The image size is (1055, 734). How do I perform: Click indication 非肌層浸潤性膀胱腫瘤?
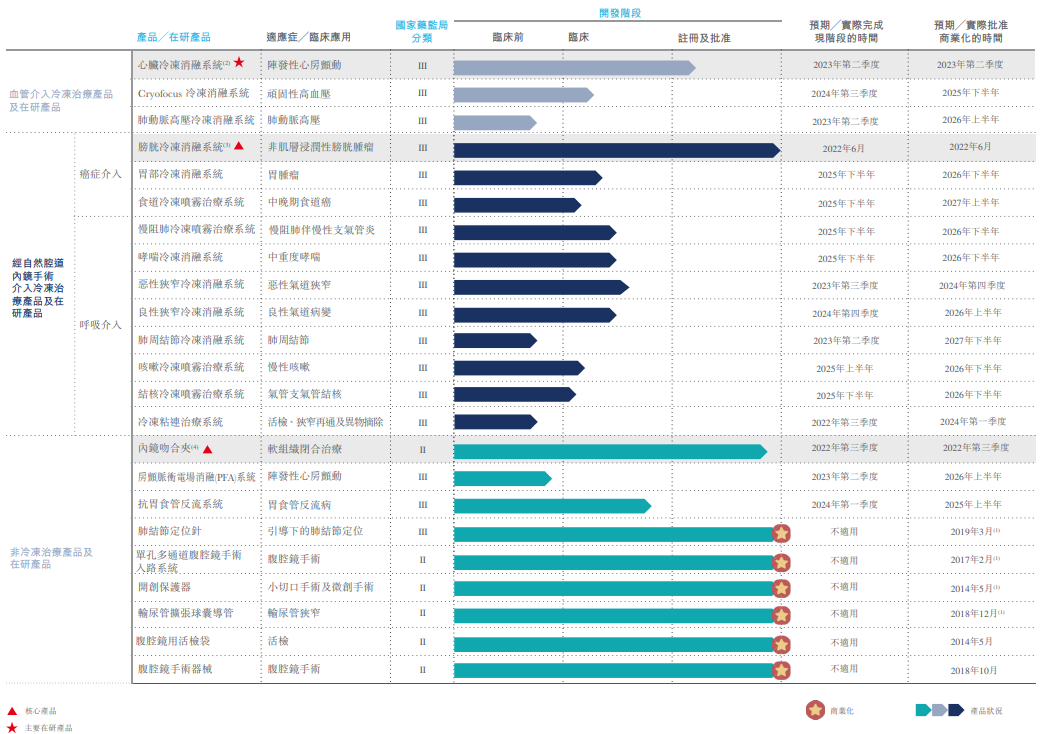320,147
